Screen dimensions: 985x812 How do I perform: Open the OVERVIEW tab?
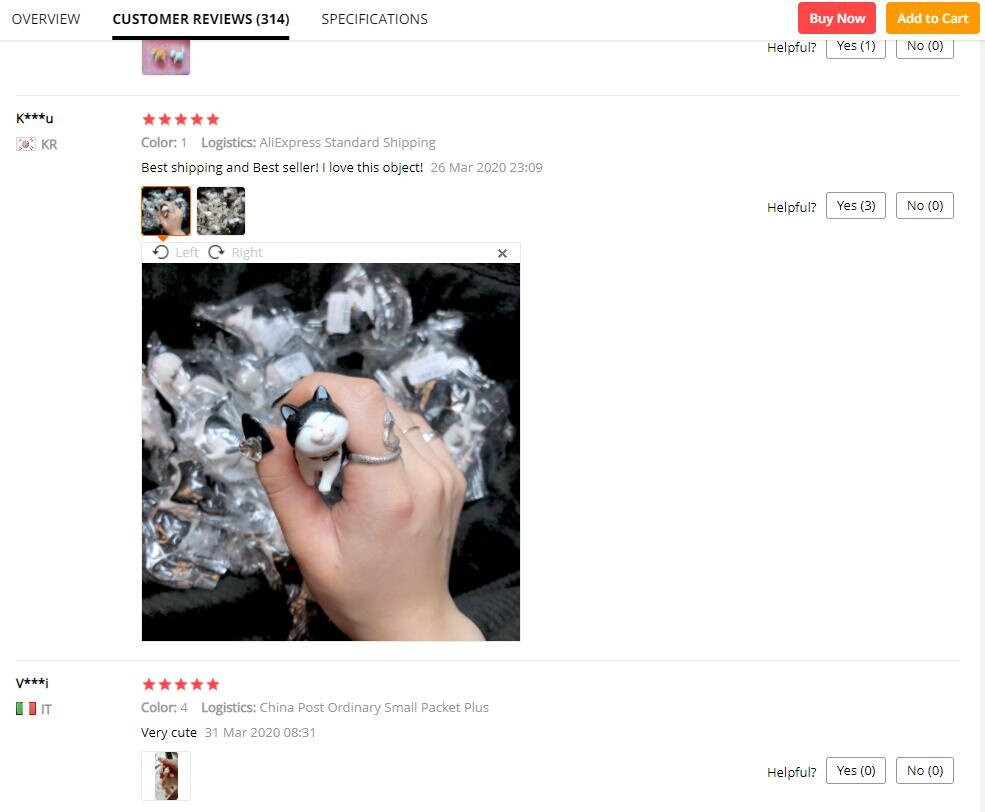coord(46,19)
